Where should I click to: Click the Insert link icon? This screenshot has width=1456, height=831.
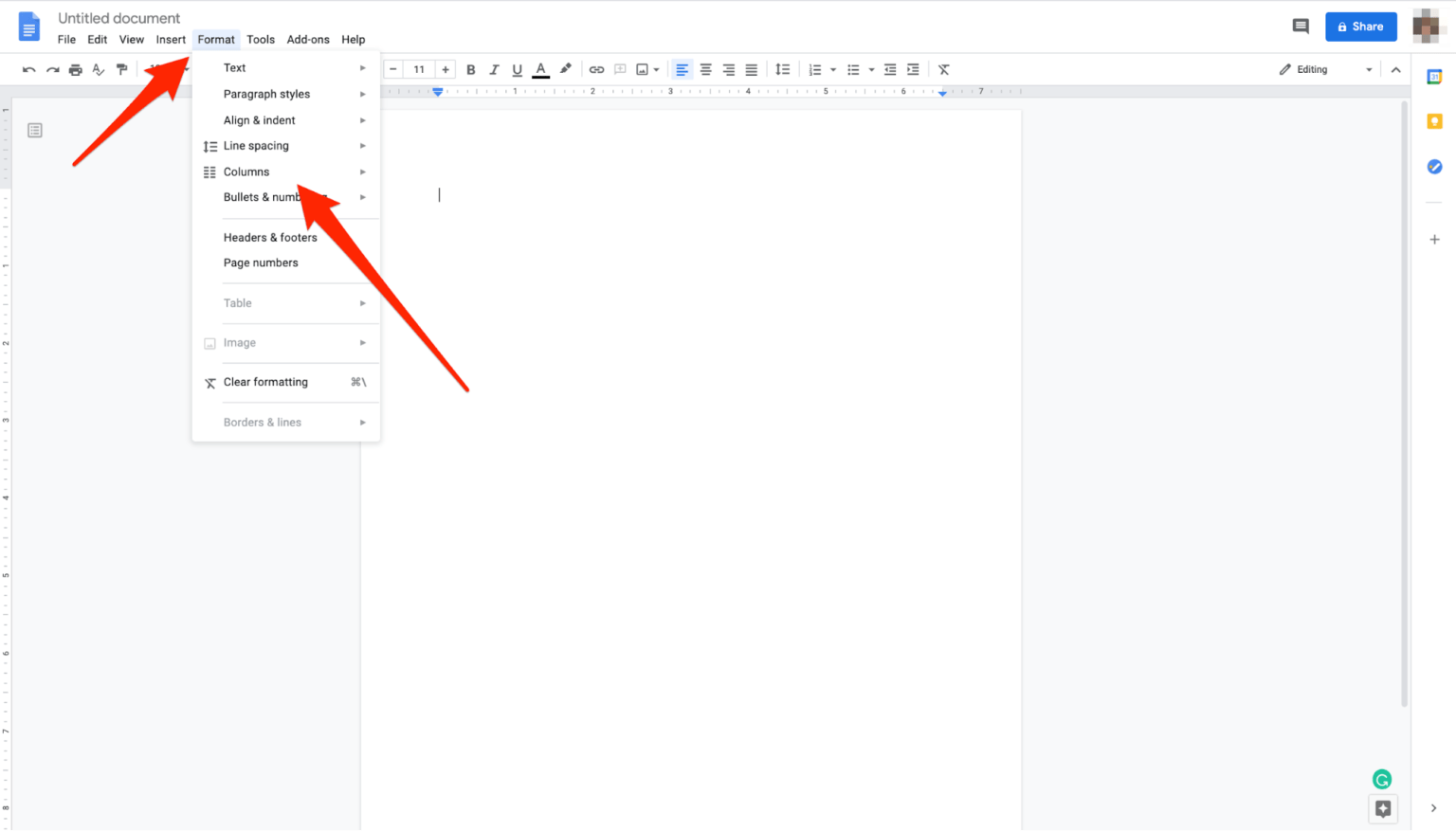(596, 68)
